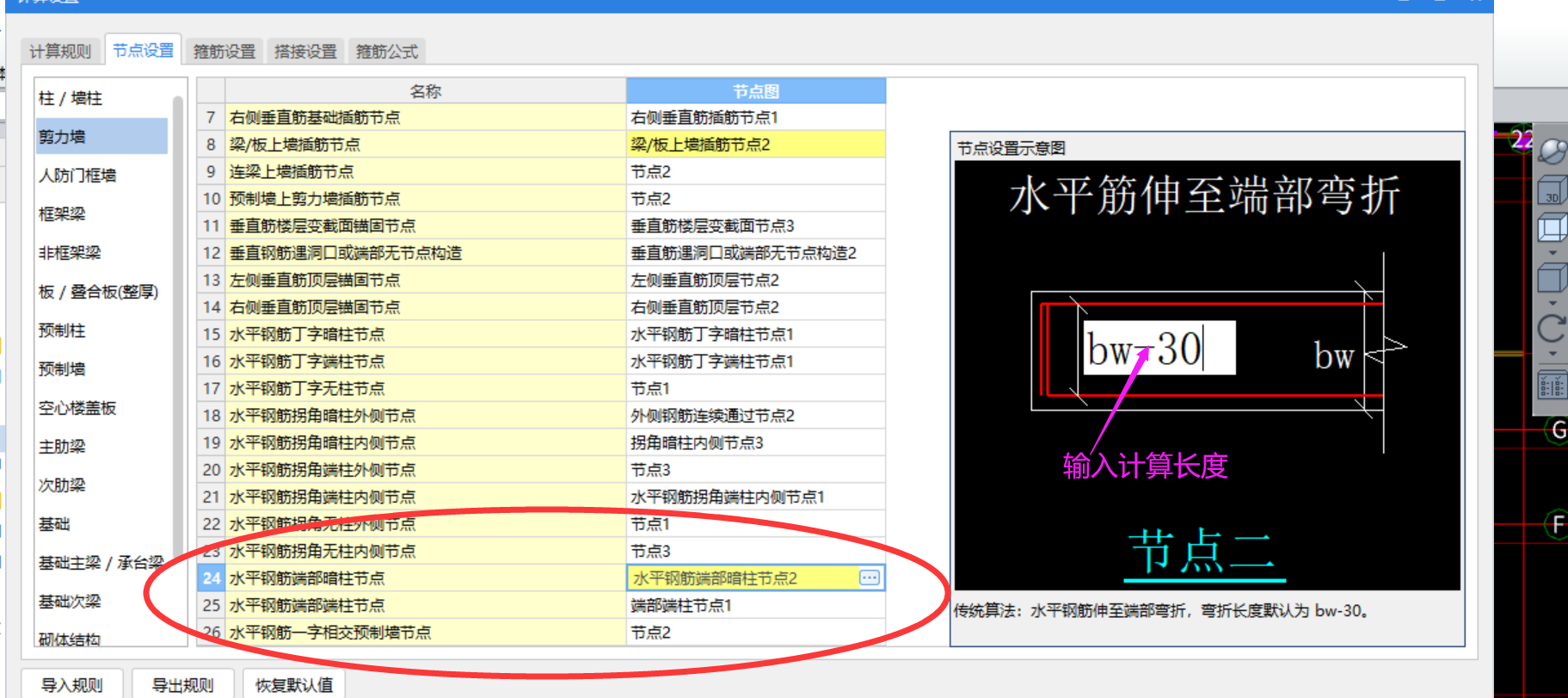Image resolution: width=1568 pixels, height=698 pixels.
Task: Select row 26 水平钢筋一字相交预制墙节点
Action: tap(426, 633)
